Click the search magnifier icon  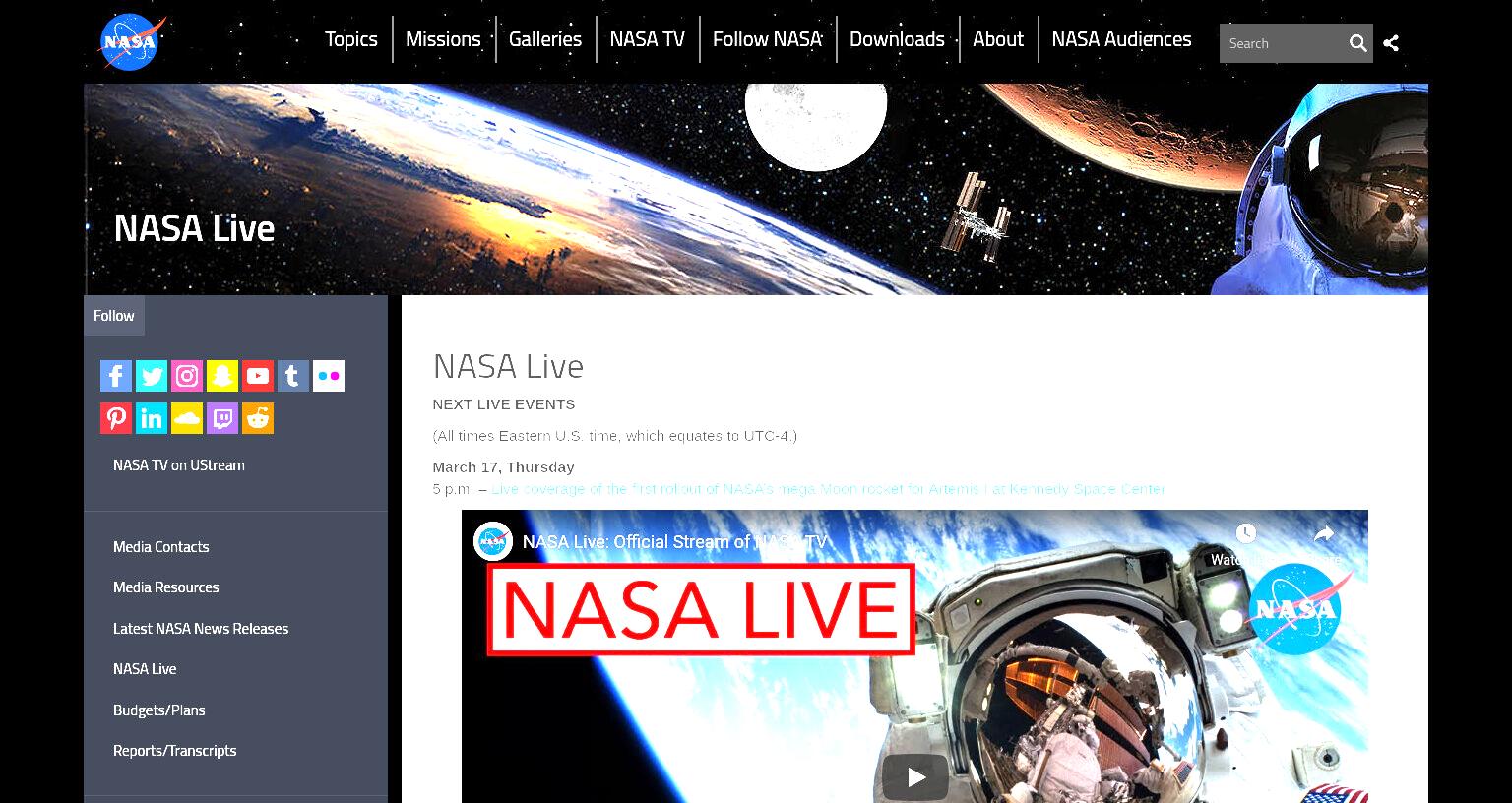coord(1357,43)
